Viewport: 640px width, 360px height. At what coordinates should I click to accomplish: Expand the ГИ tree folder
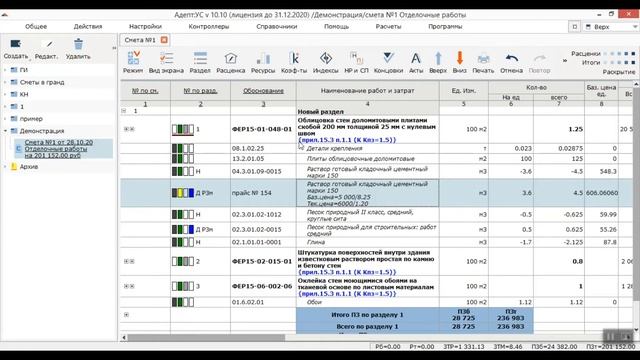[x=5, y=70]
